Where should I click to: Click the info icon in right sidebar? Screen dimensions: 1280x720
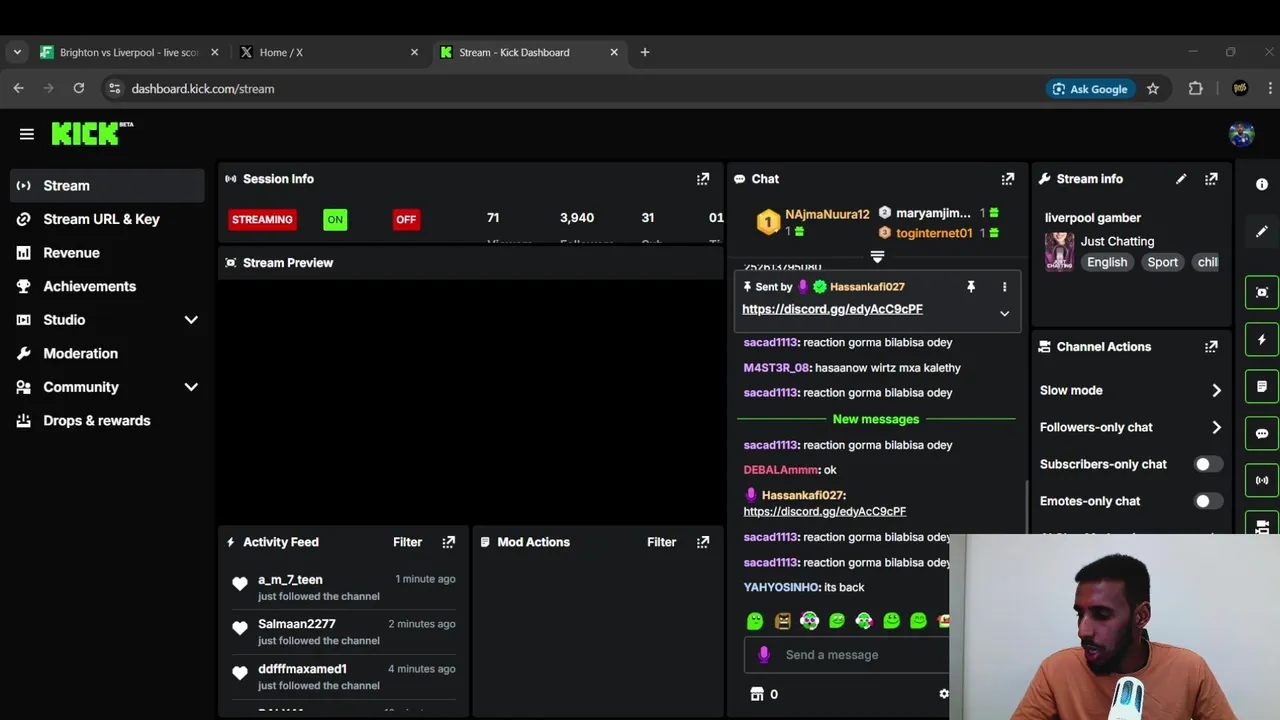(x=1262, y=184)
